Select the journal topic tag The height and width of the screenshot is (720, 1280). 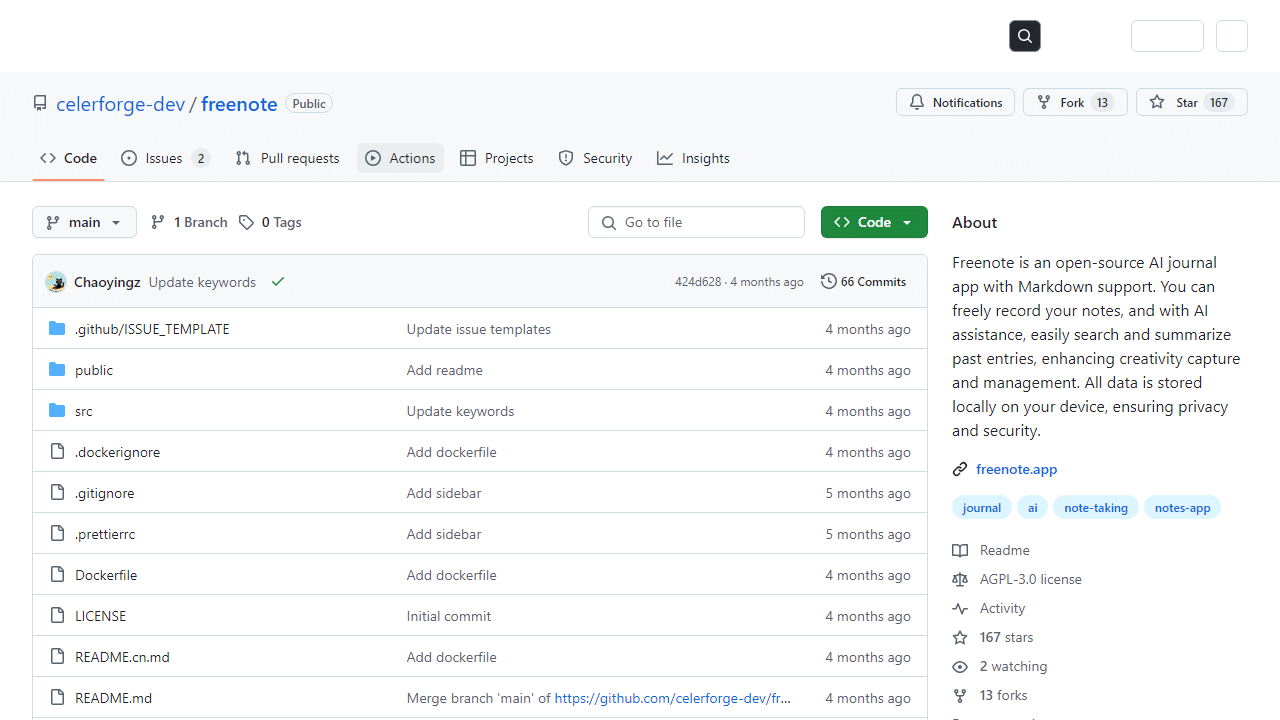(x=981, y=508)
